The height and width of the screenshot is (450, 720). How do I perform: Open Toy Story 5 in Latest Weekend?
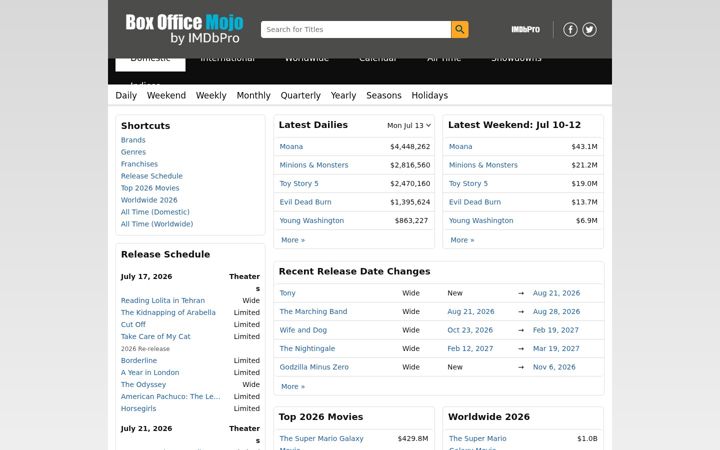(468, 183)
